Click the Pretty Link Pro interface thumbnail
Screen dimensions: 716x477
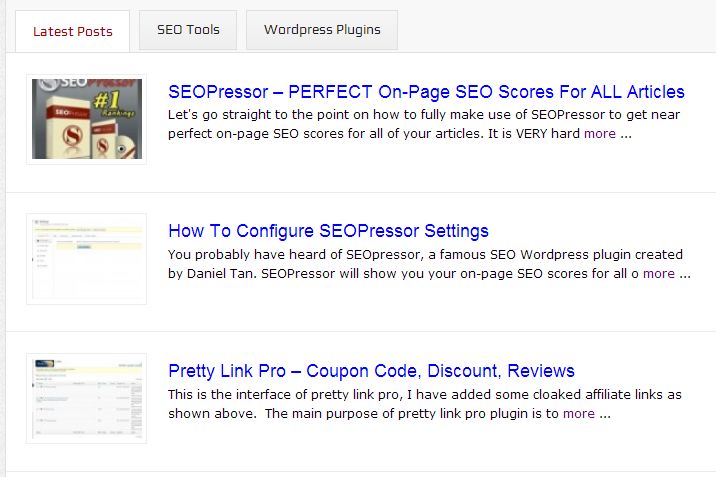[87, 398]
